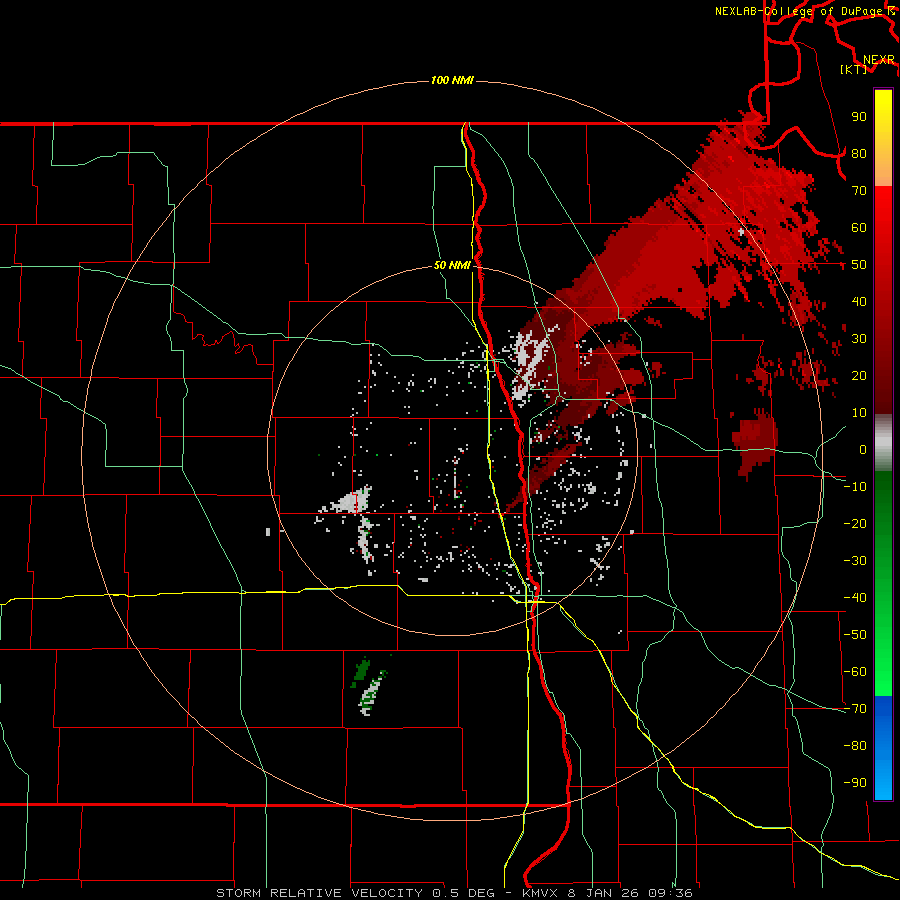
Task: Pick the blue bottom segment of the color bar
Action: pyautogui.click(x=883, y=748)
